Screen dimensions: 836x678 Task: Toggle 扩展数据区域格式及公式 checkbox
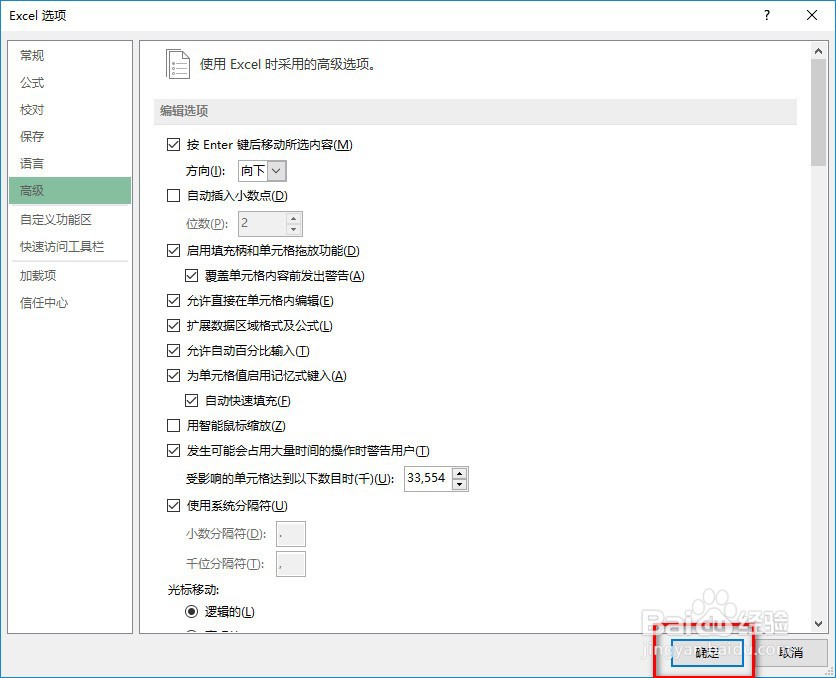[173, 326]
